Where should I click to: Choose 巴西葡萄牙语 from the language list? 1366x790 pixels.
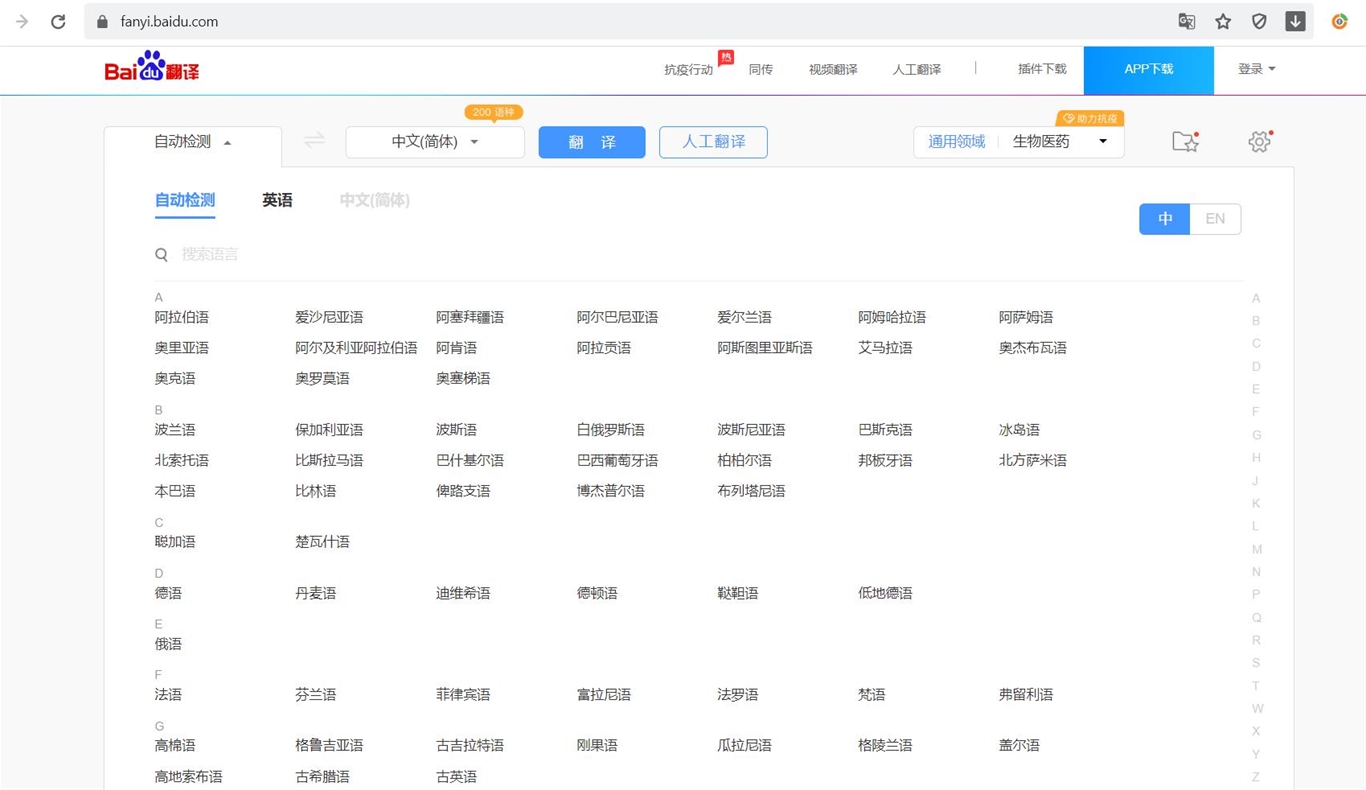pyautogui.click(x=617, y=461)
